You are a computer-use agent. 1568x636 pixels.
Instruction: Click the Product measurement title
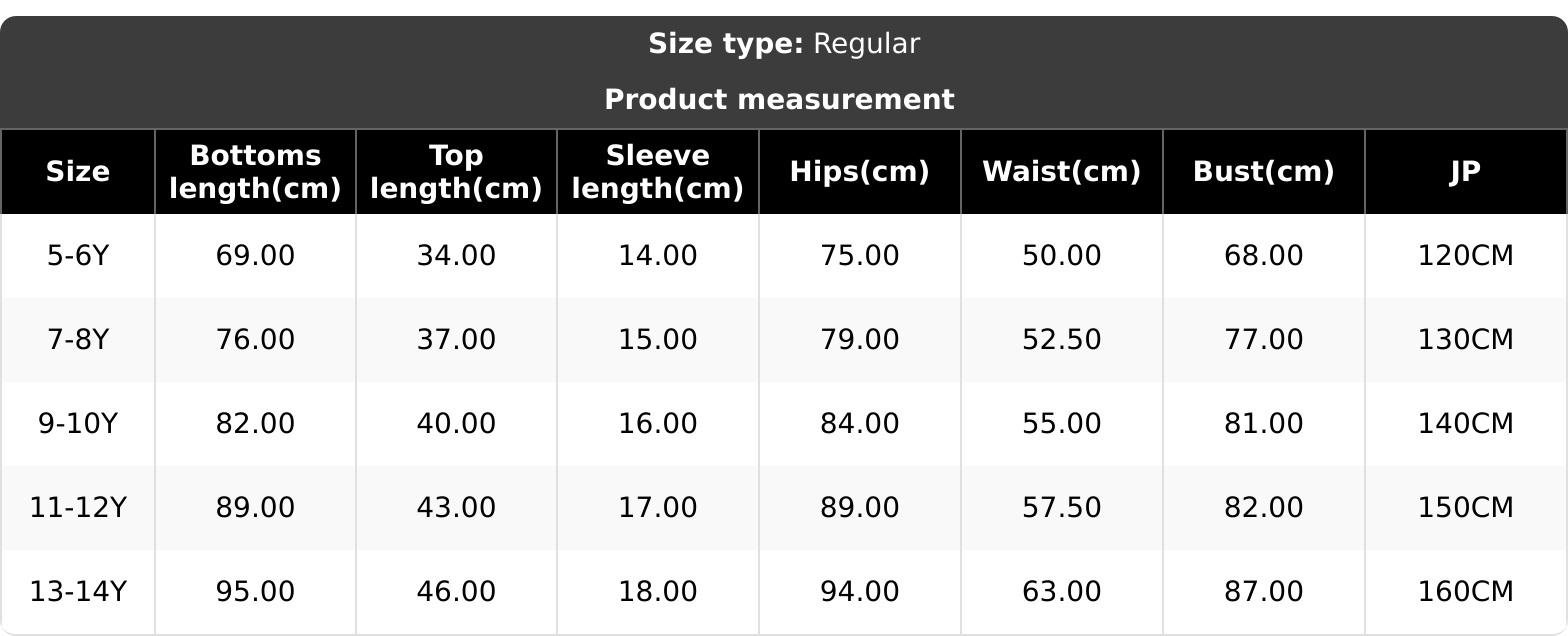point(780,100)
